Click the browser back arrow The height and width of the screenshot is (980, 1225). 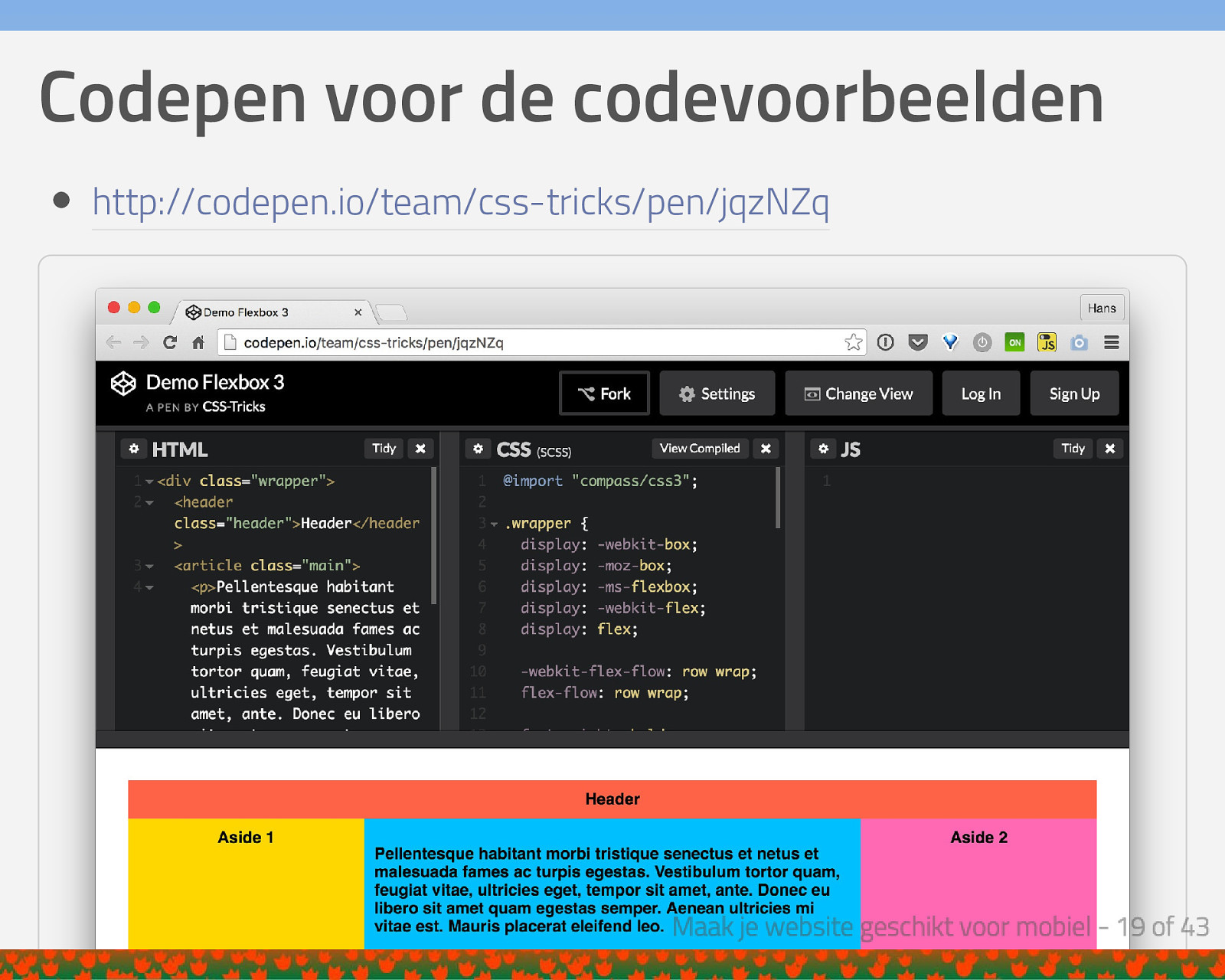point(113,342)
